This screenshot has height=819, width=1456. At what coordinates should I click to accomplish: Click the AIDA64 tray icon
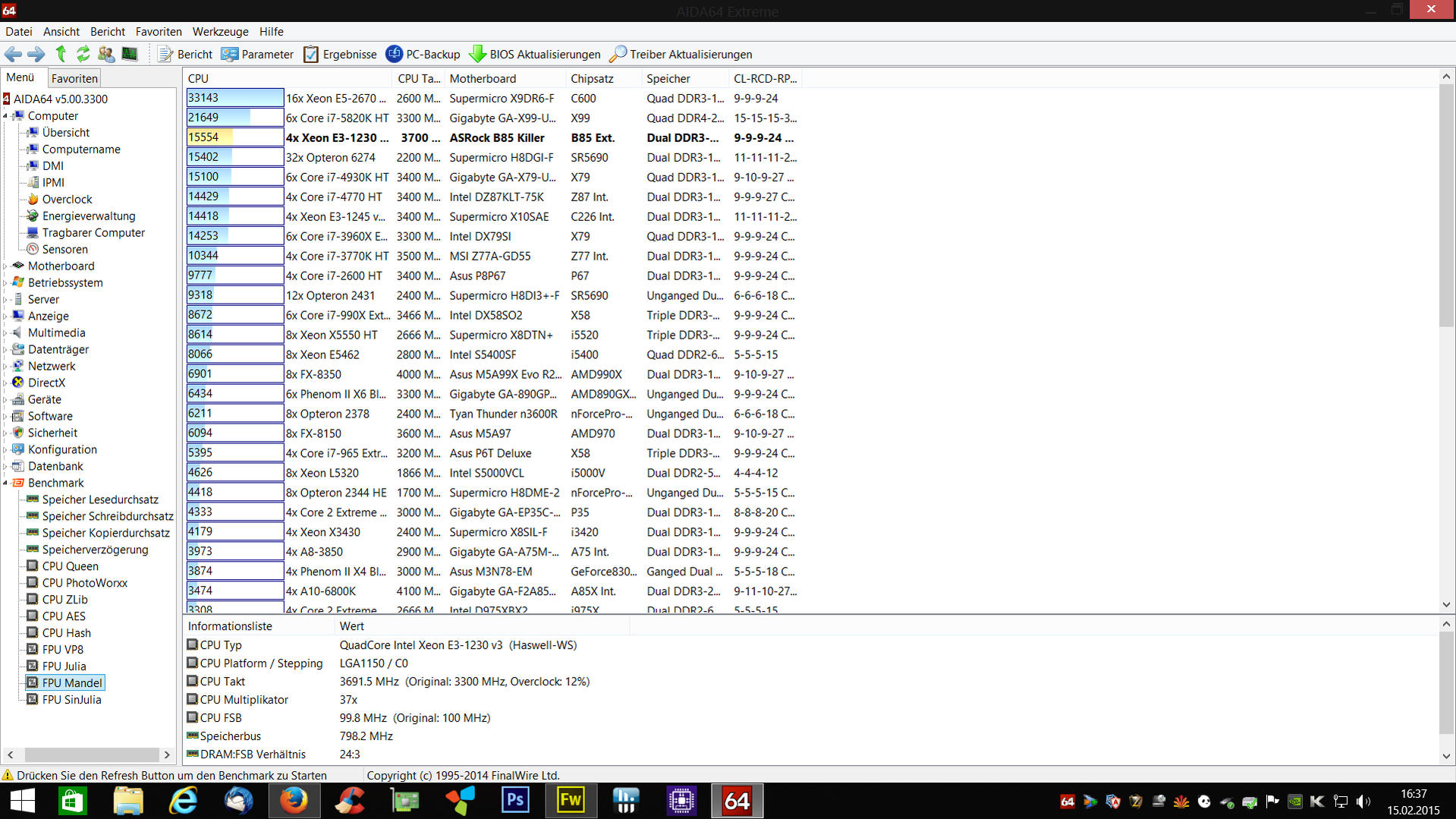click(x=1068, y=801)
